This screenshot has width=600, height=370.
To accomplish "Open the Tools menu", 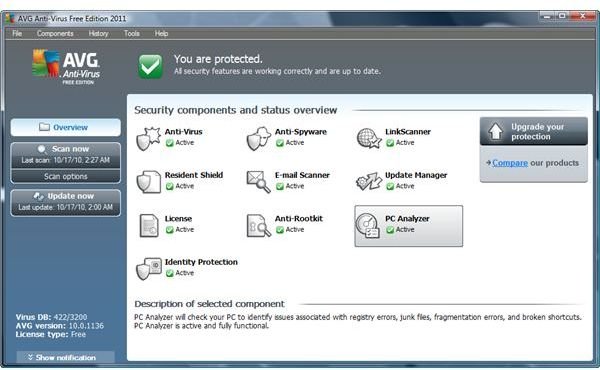I will pos(132,34).
